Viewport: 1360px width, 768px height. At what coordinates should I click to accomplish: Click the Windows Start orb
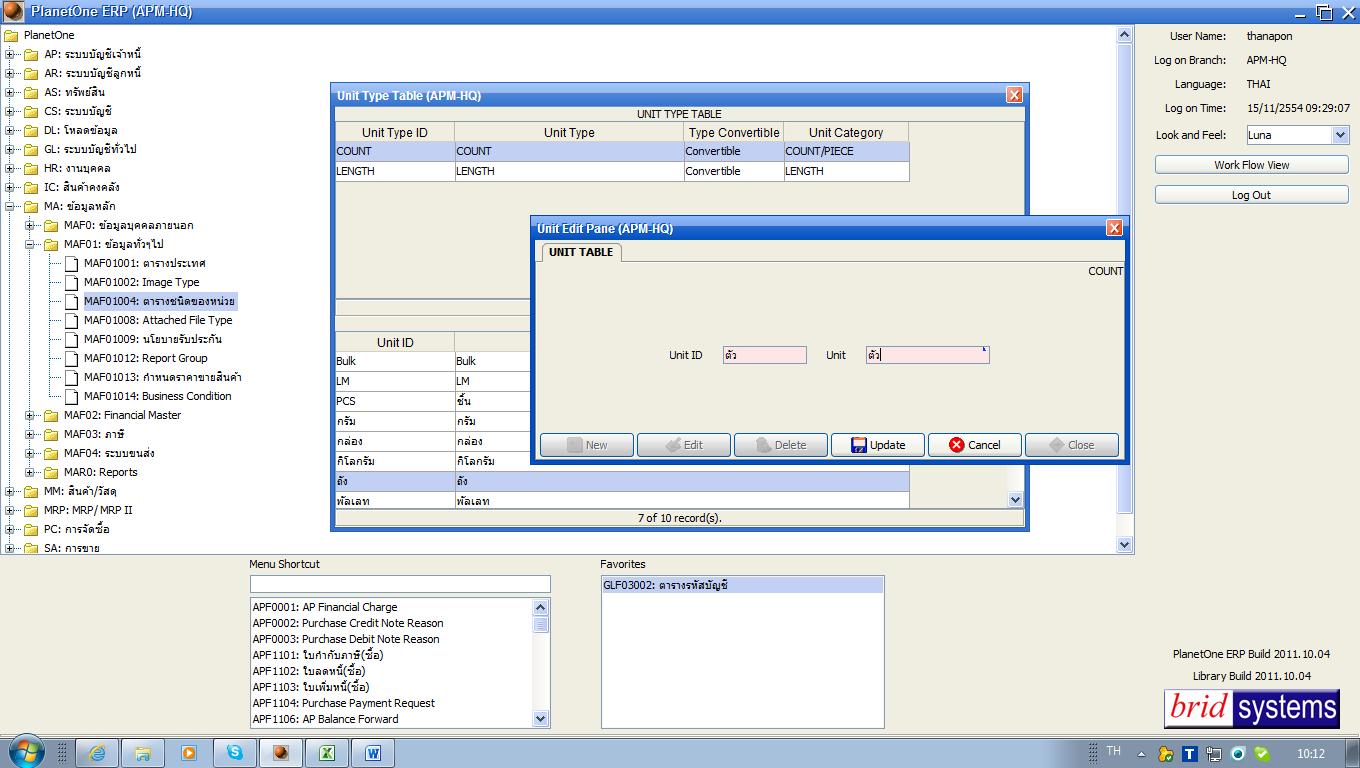click(25, 752)
